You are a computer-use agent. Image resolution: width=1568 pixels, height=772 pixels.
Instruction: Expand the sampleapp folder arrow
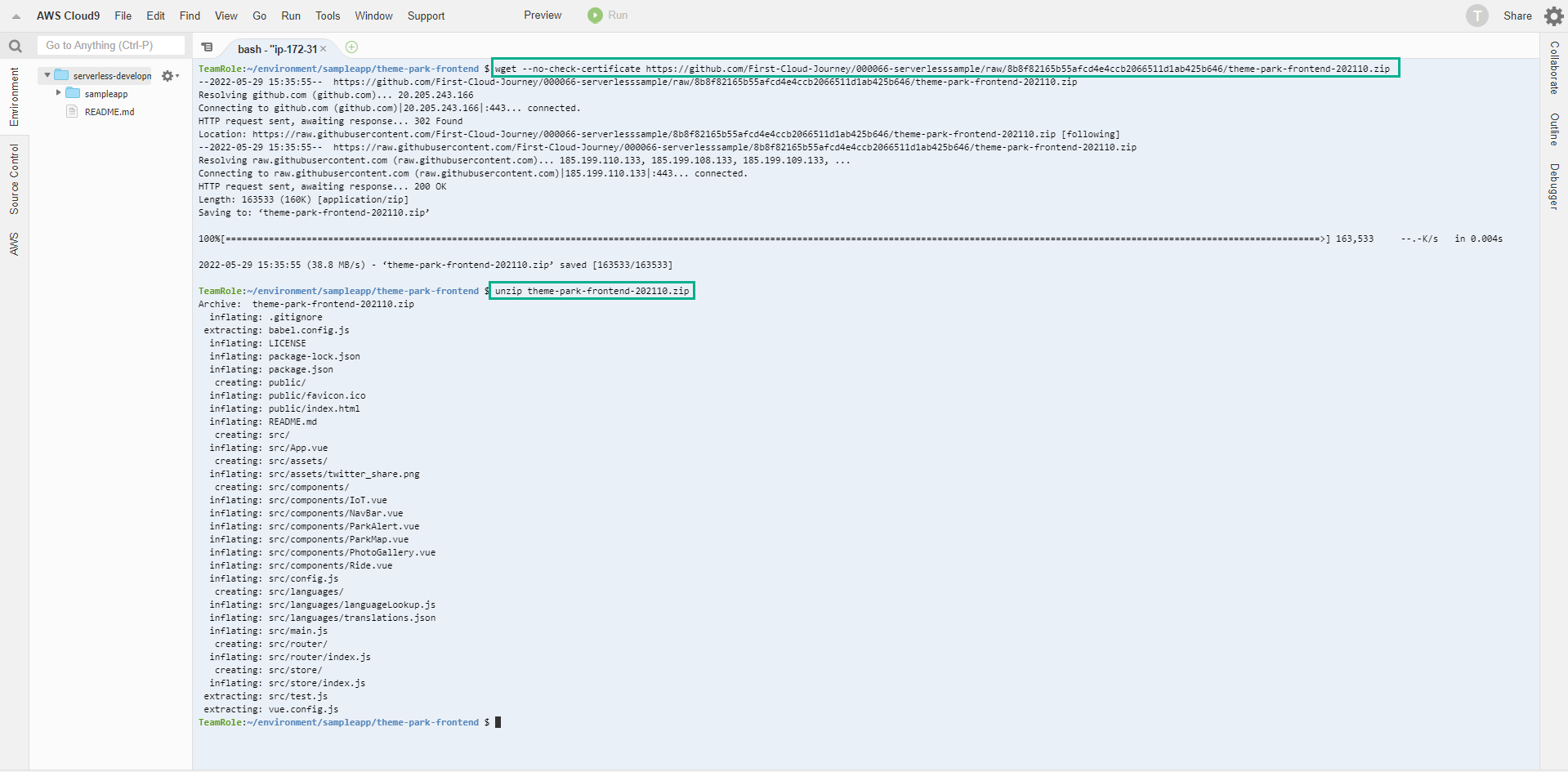tap(58, 93)
